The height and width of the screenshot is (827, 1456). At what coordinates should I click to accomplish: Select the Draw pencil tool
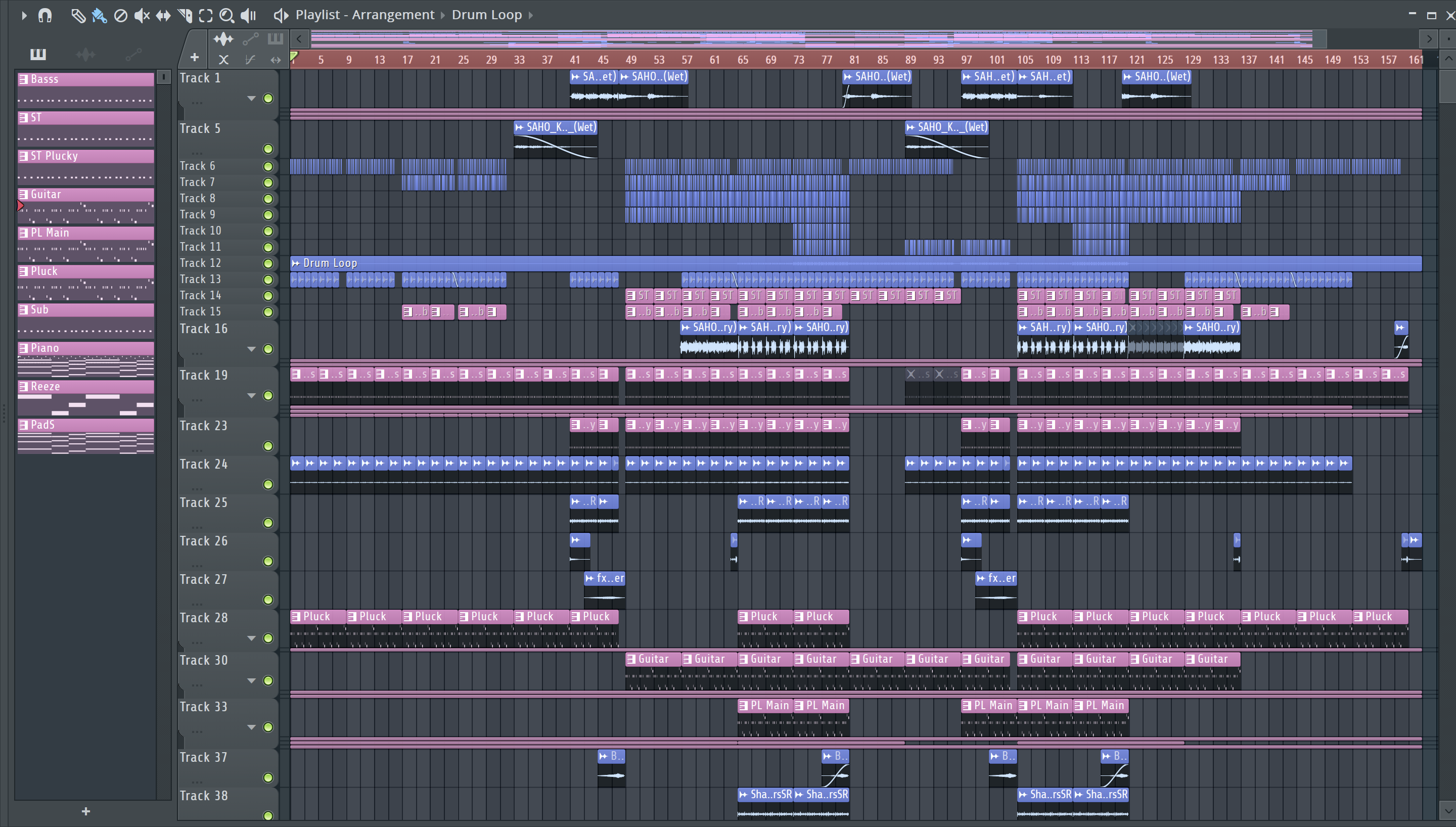[78, 15]
